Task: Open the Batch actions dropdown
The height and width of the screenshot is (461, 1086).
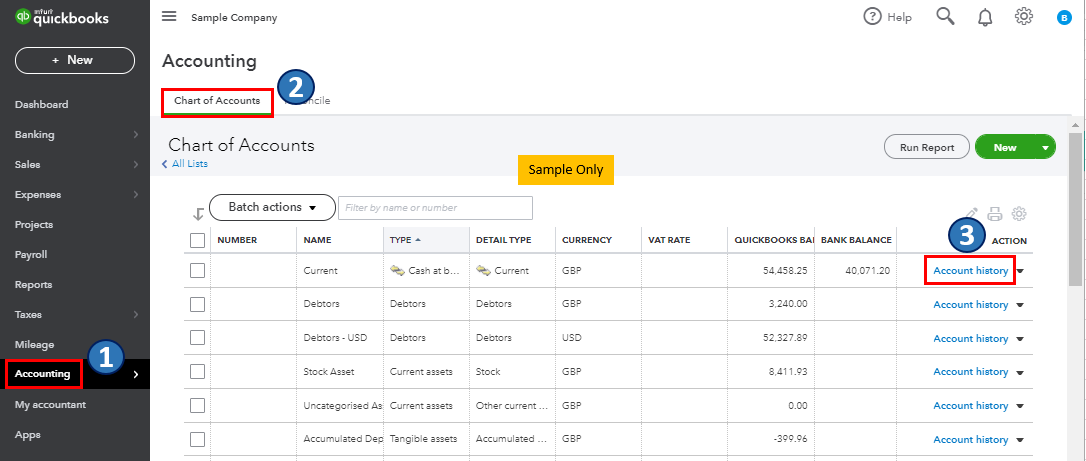Action: (x=270, y=207)
